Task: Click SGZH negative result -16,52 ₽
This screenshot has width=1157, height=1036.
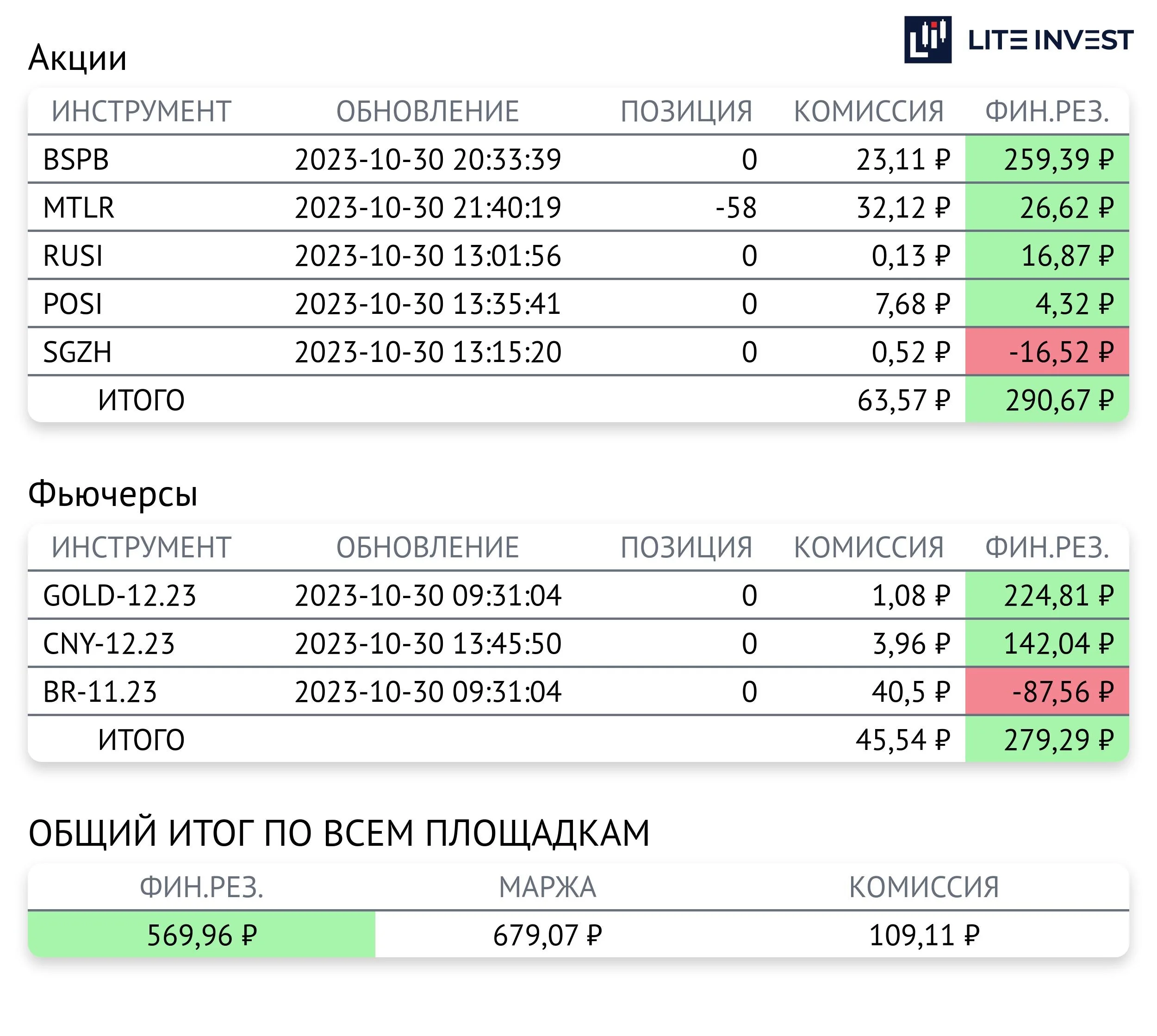Action: tap(1061, 352)
